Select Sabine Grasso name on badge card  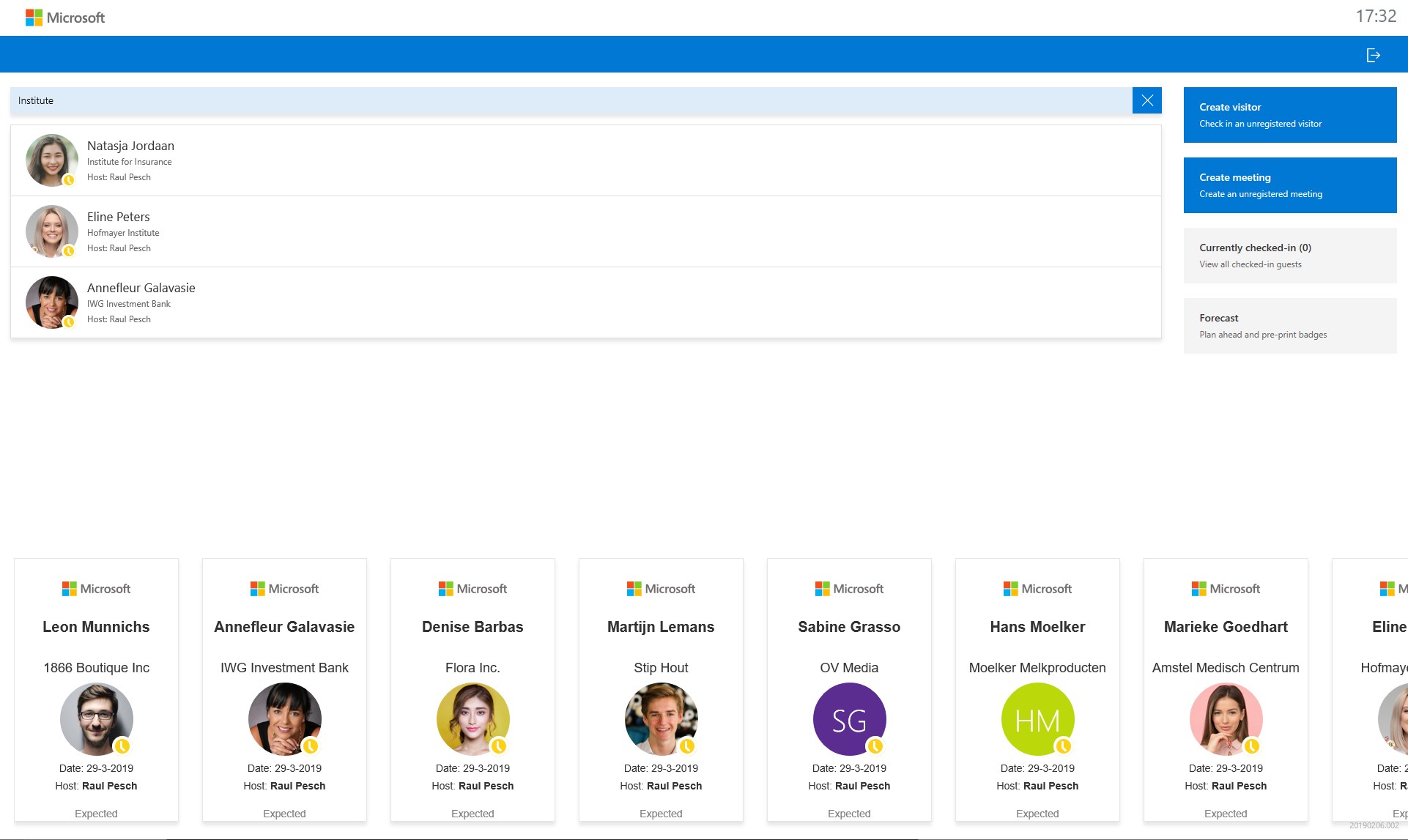(x=849, y=627)
